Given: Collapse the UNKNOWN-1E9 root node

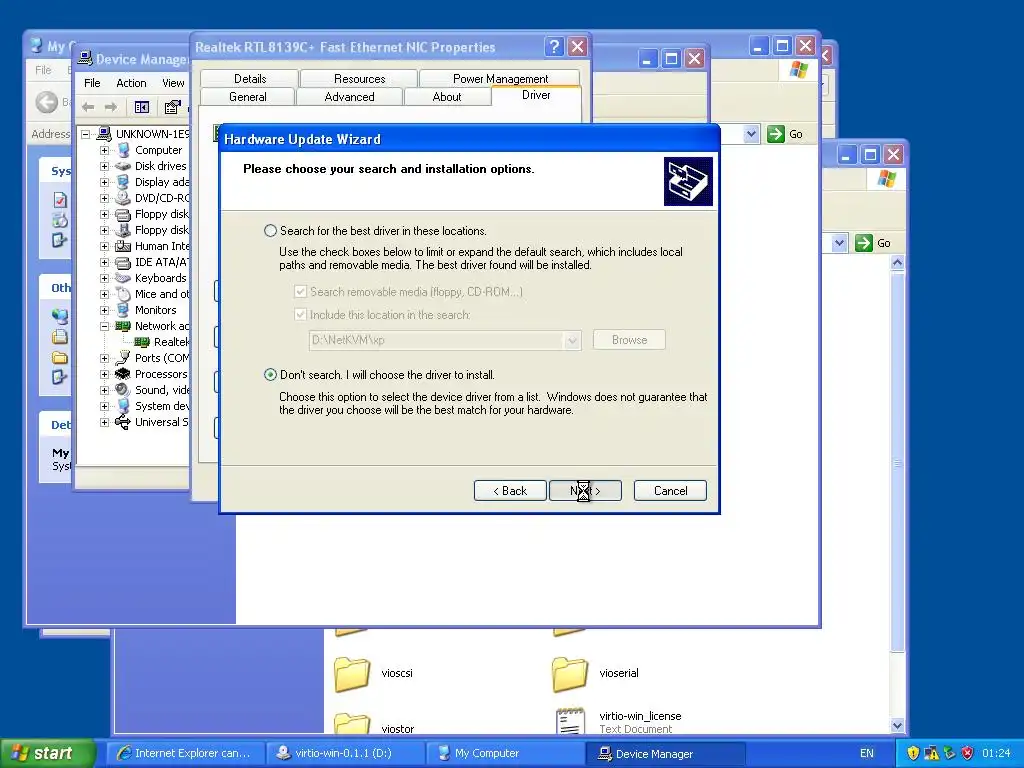Looking at the screenshot, I should click(86, 134).
